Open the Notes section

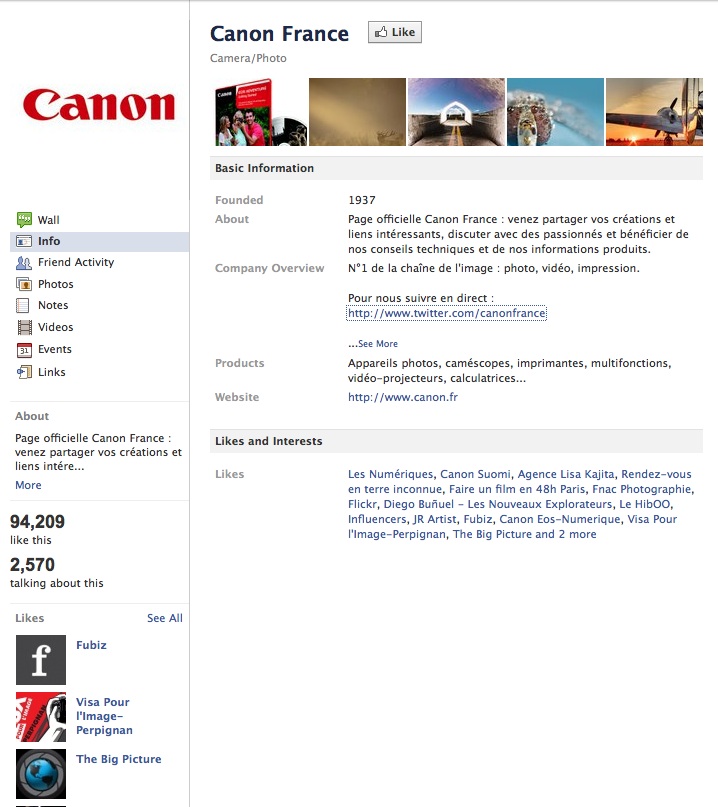click(53, 305)
